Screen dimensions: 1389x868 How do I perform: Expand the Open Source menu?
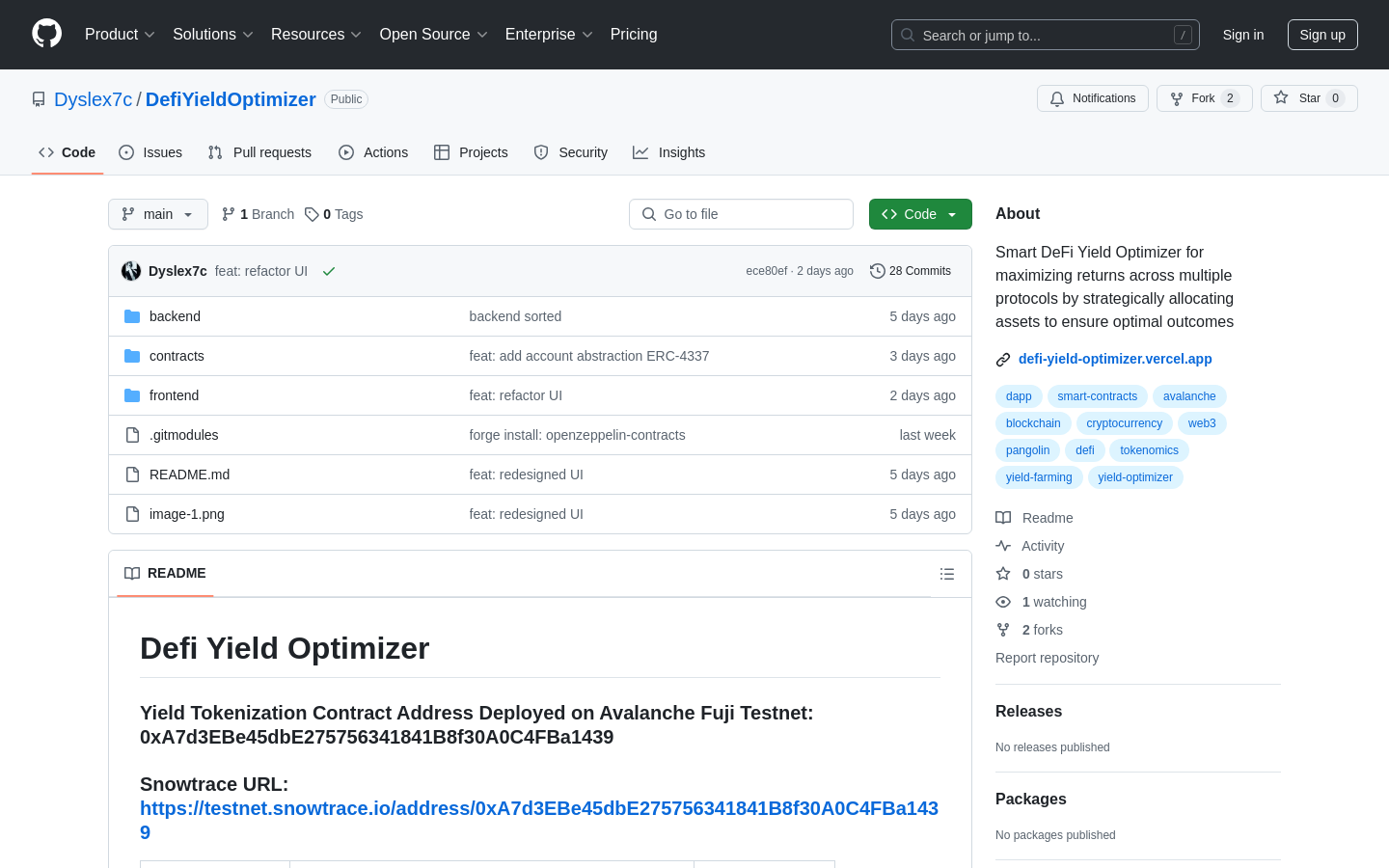pos(433,35)
